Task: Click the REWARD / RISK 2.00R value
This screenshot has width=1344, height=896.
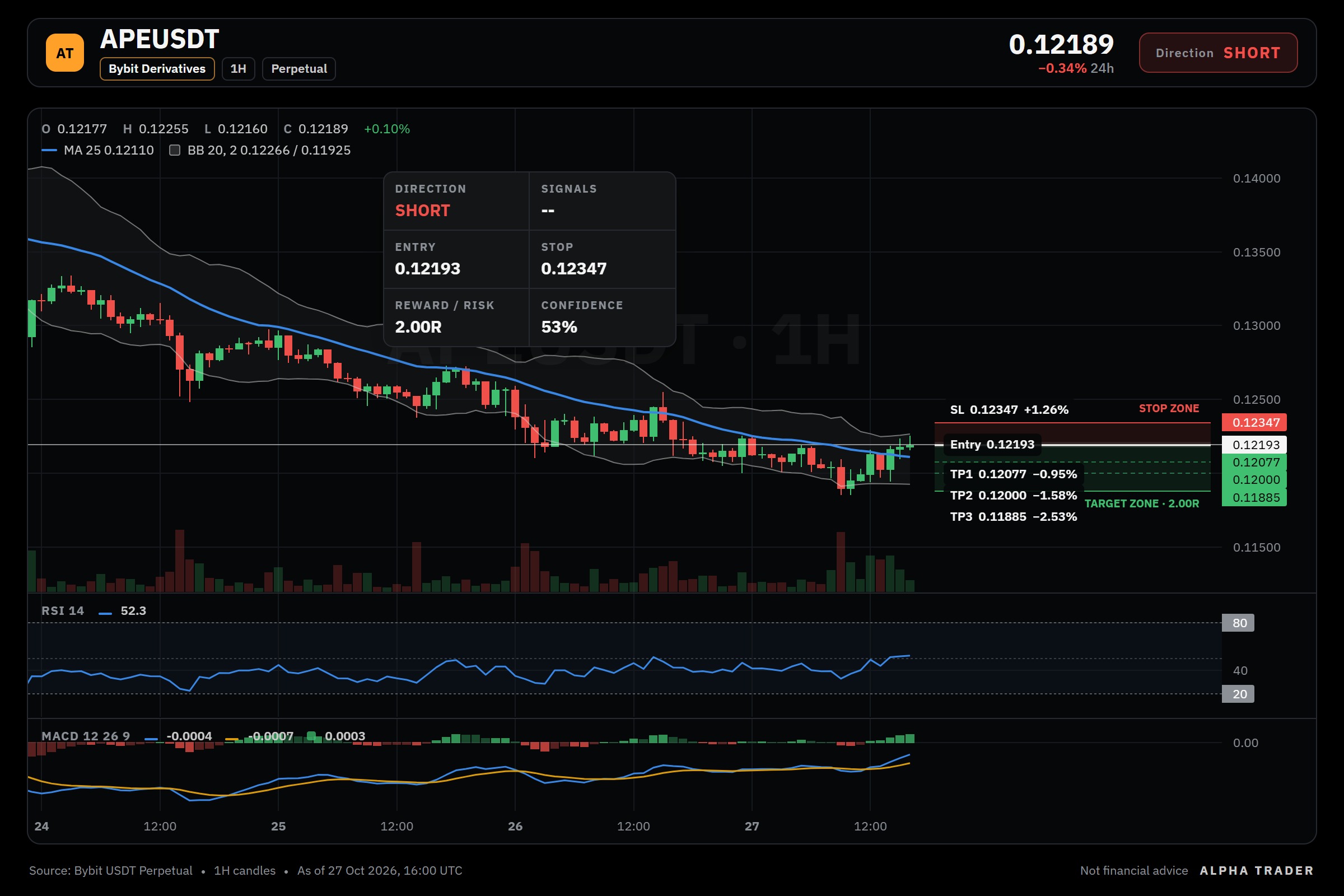Action: [418, 327]
